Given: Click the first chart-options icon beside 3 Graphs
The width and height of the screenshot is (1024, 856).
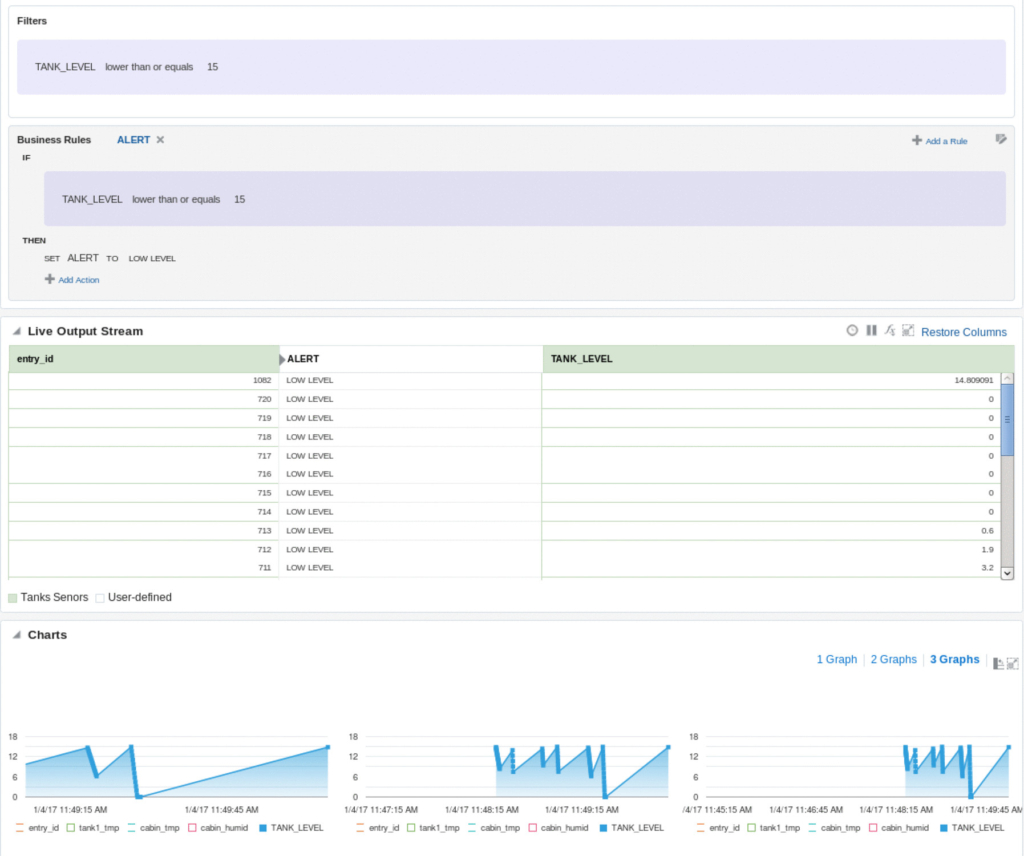Looking at the screenshot, I should click(998, 663).
